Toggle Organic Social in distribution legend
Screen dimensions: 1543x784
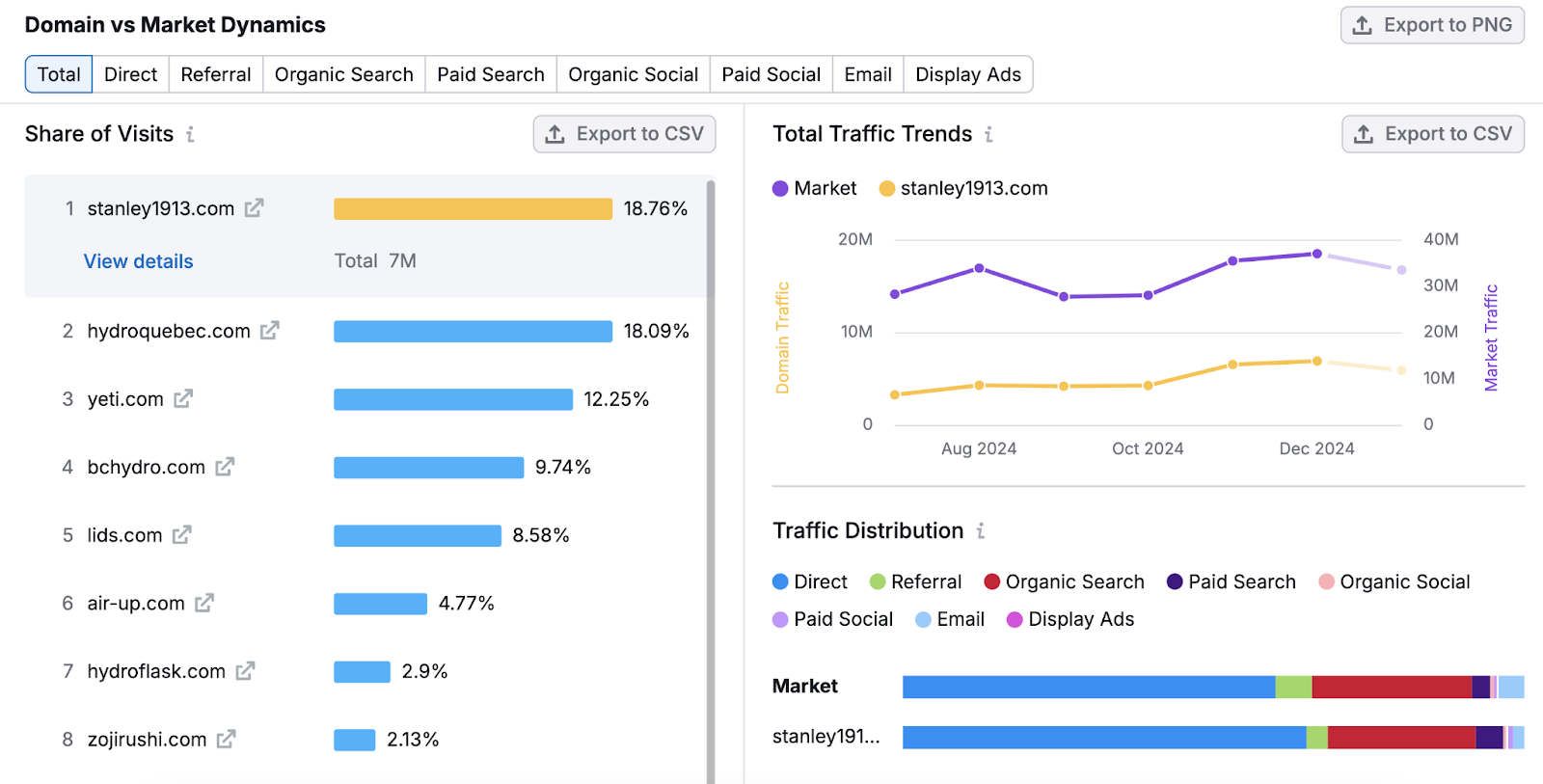point(1394,581)
